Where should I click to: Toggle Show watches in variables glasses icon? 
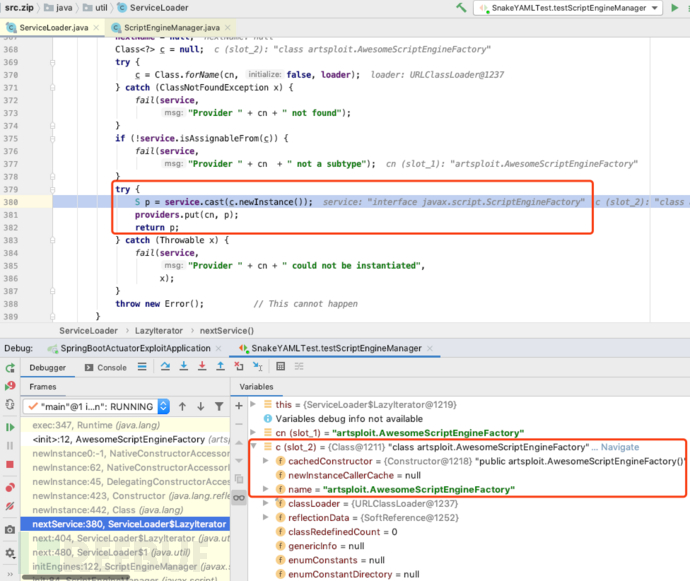[x=239, y=497]
